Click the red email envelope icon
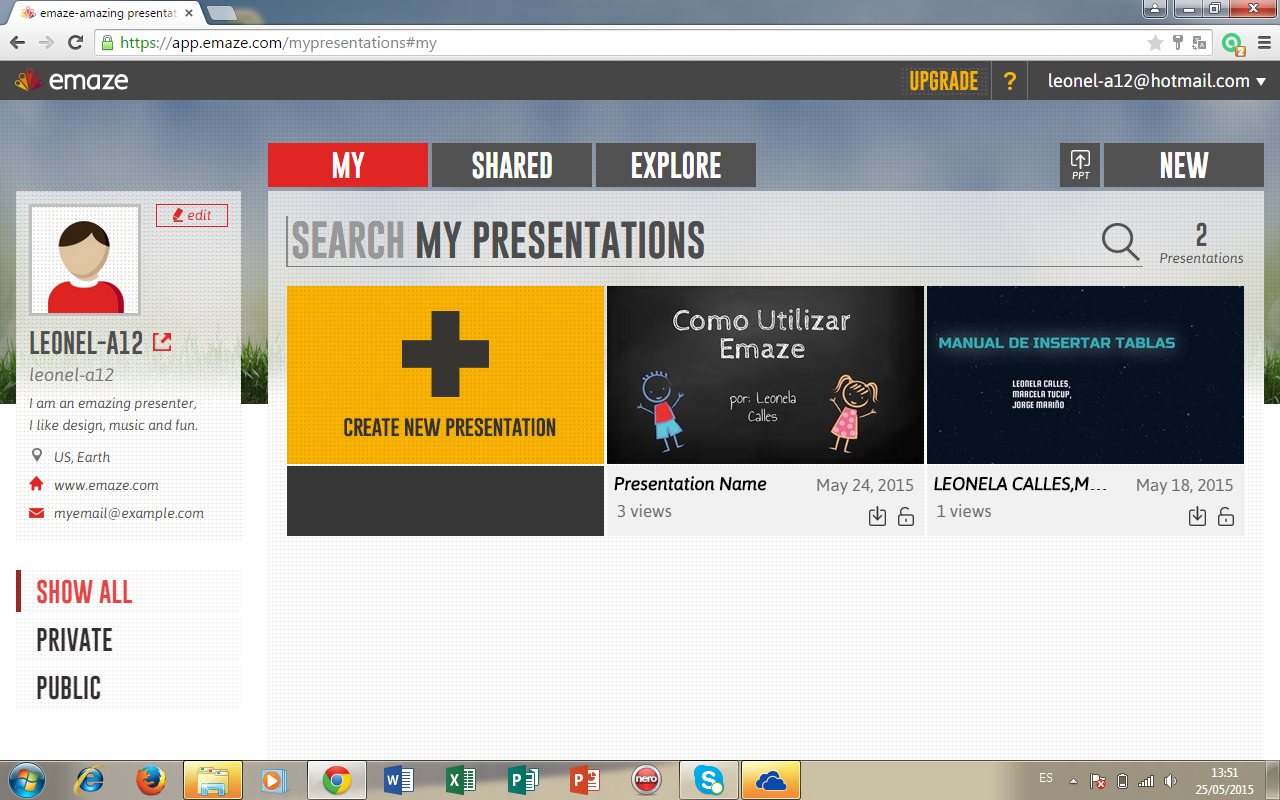 click(37, 513)
